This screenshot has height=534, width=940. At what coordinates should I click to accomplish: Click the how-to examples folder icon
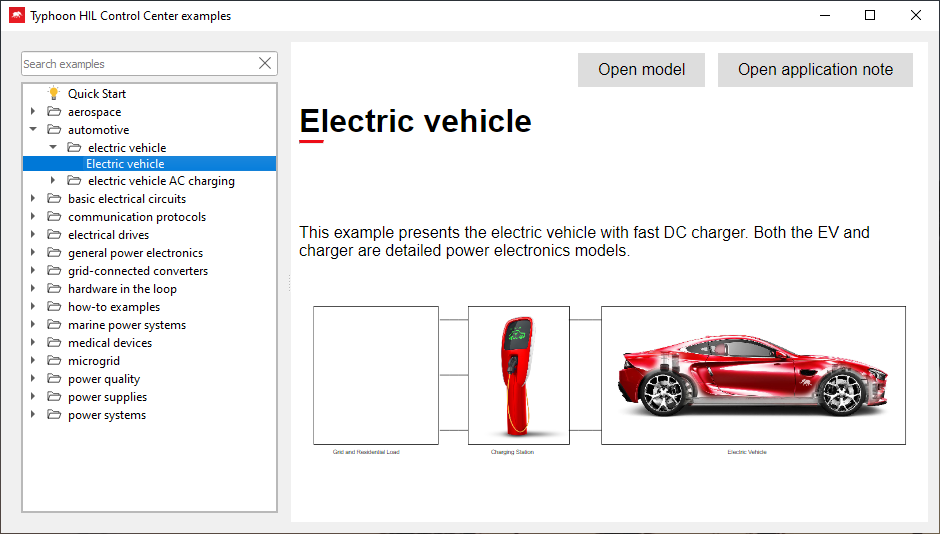54,306
